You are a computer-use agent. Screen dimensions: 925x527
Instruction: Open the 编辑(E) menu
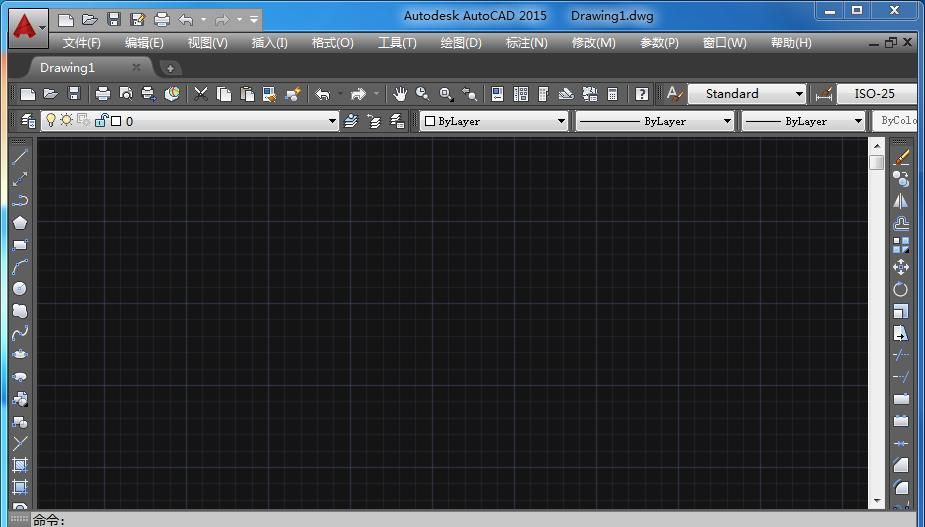tap(145, 43)
